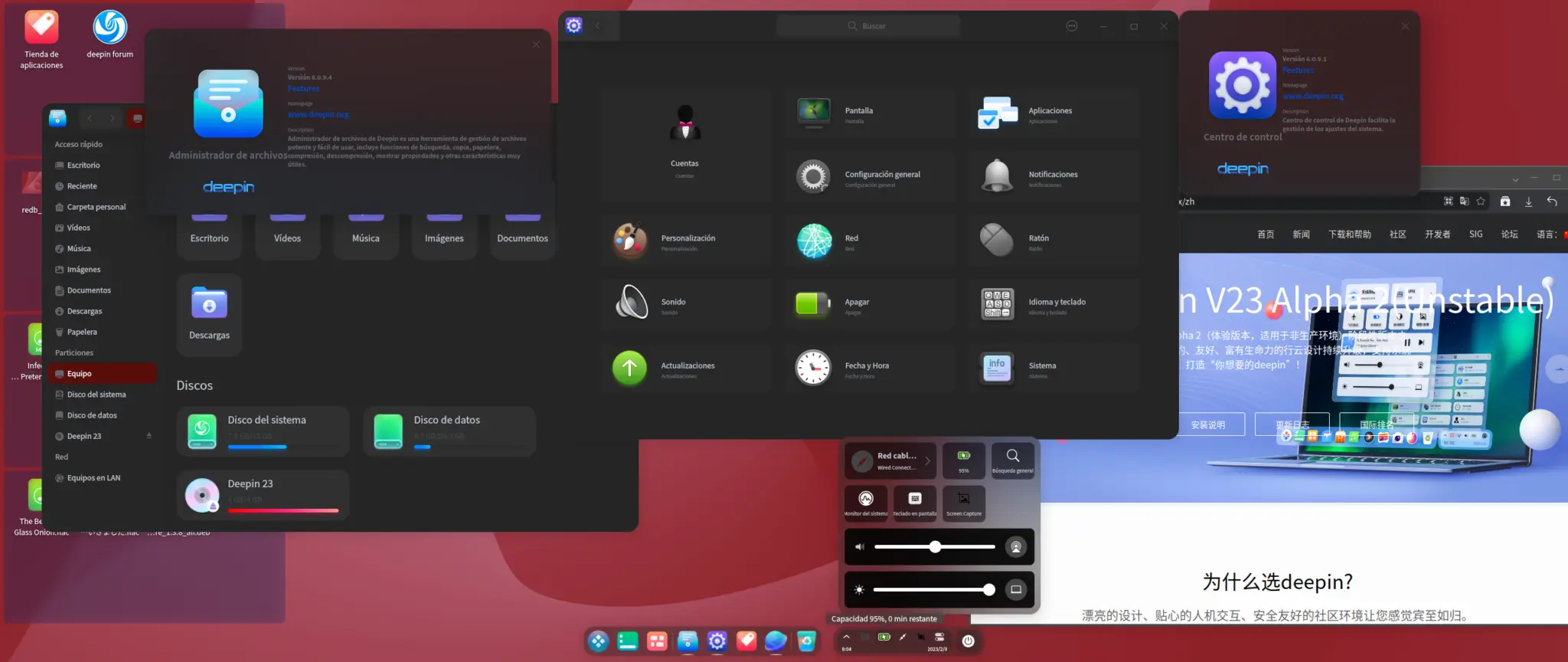Click Features link in Centro de control about

[x=1298, y=70]
